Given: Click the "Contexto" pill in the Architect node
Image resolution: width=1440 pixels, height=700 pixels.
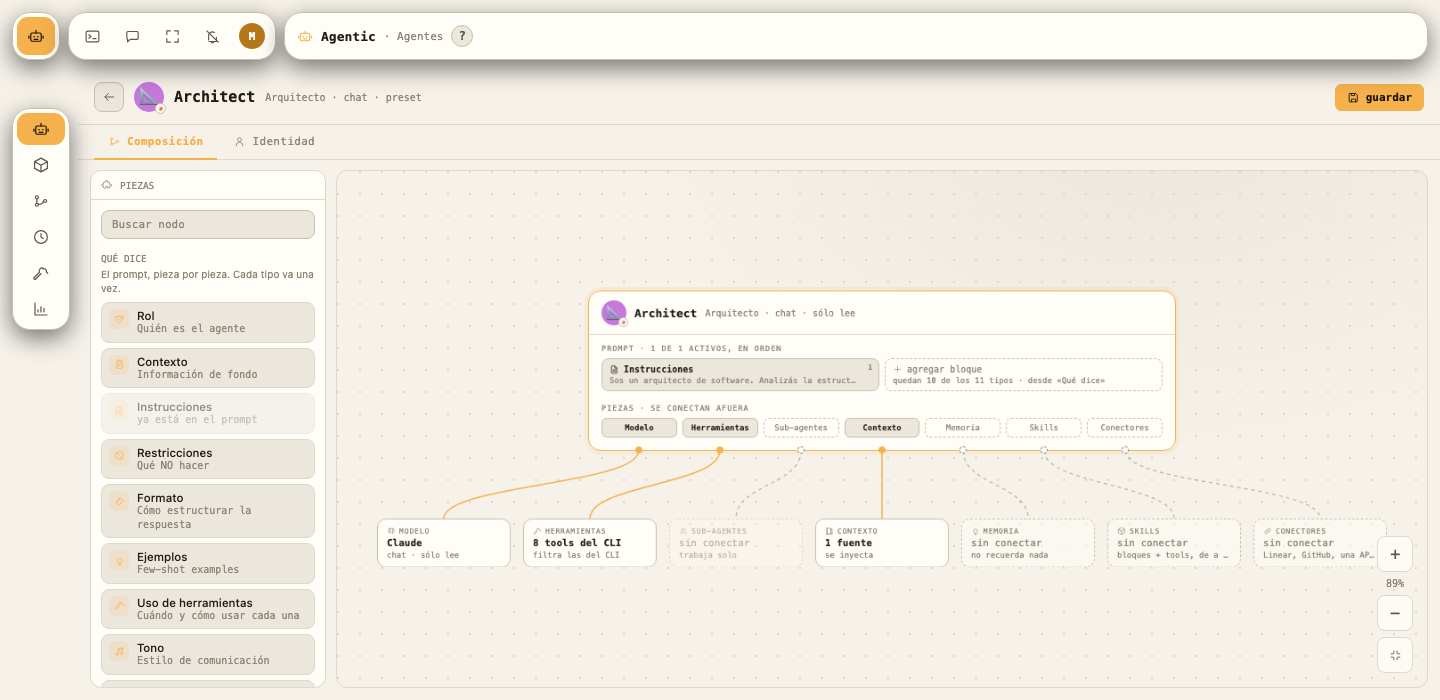Looking at the screenshot, I should coord(882,428).
